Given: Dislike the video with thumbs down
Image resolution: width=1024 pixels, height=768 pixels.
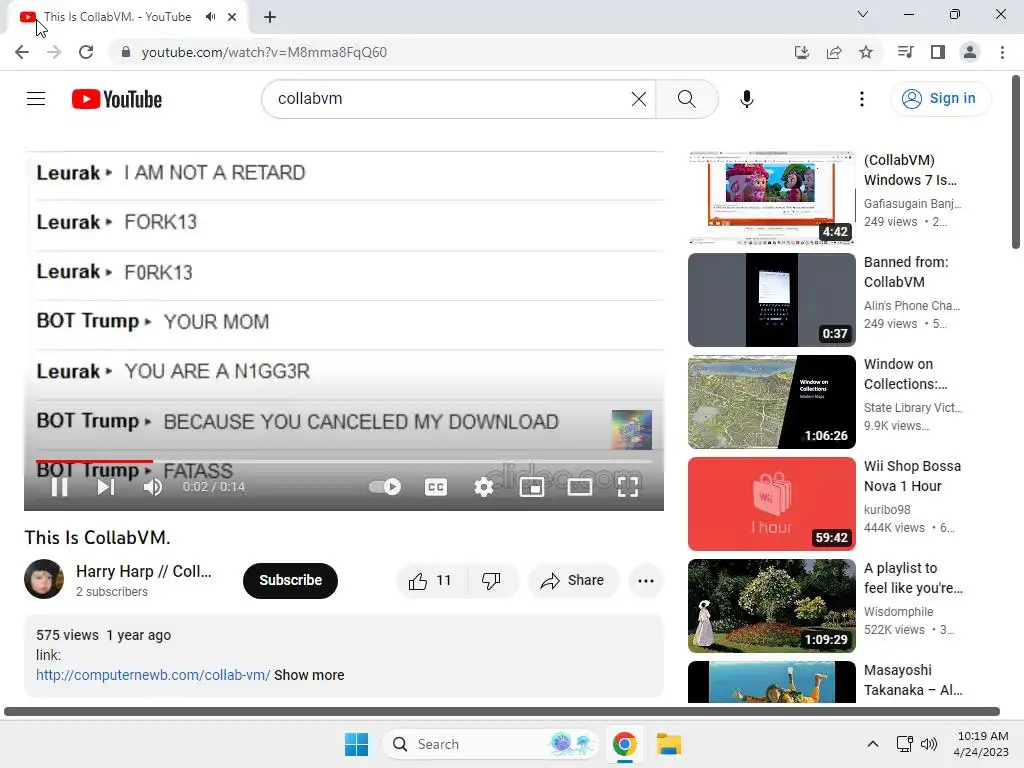Looking at the screenshot, I should click(x=491, y=581).
